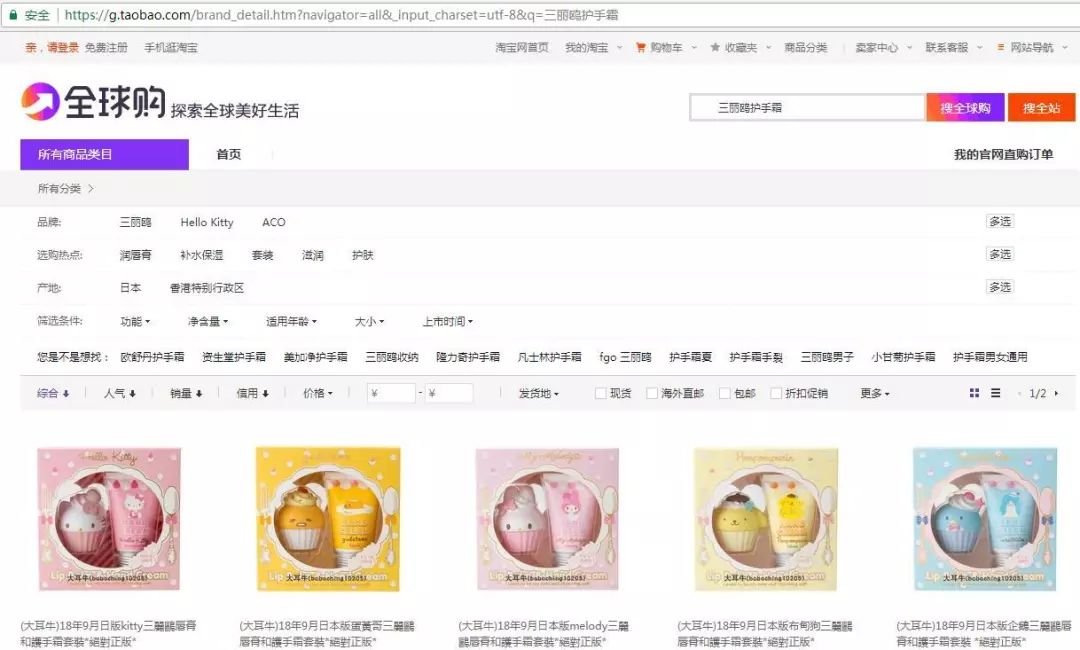This screenshot has height=650, width=1080.
Task: Enable the 包邮 free shipping checkbox
Action: click(x=725, y=393)
